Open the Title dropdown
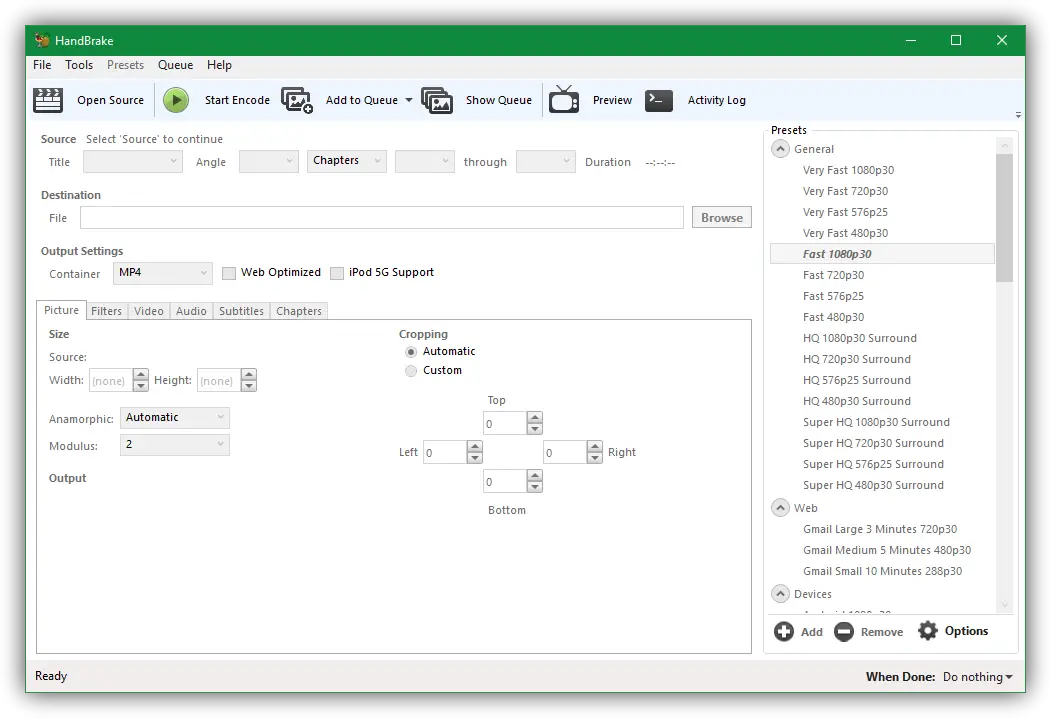1051x718 pixels. coord(133,161)
